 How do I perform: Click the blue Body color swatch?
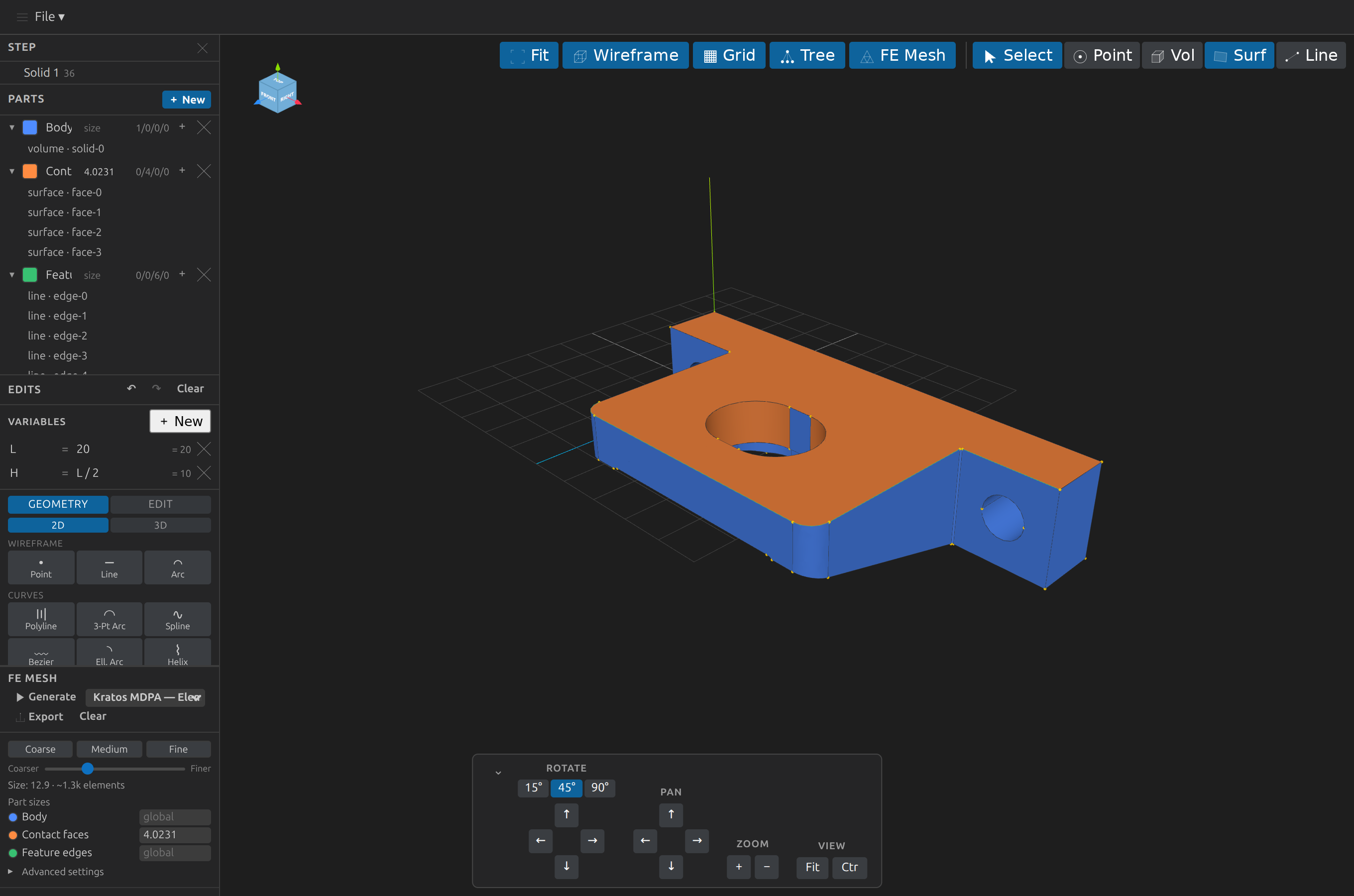click(x=30, y=127)
